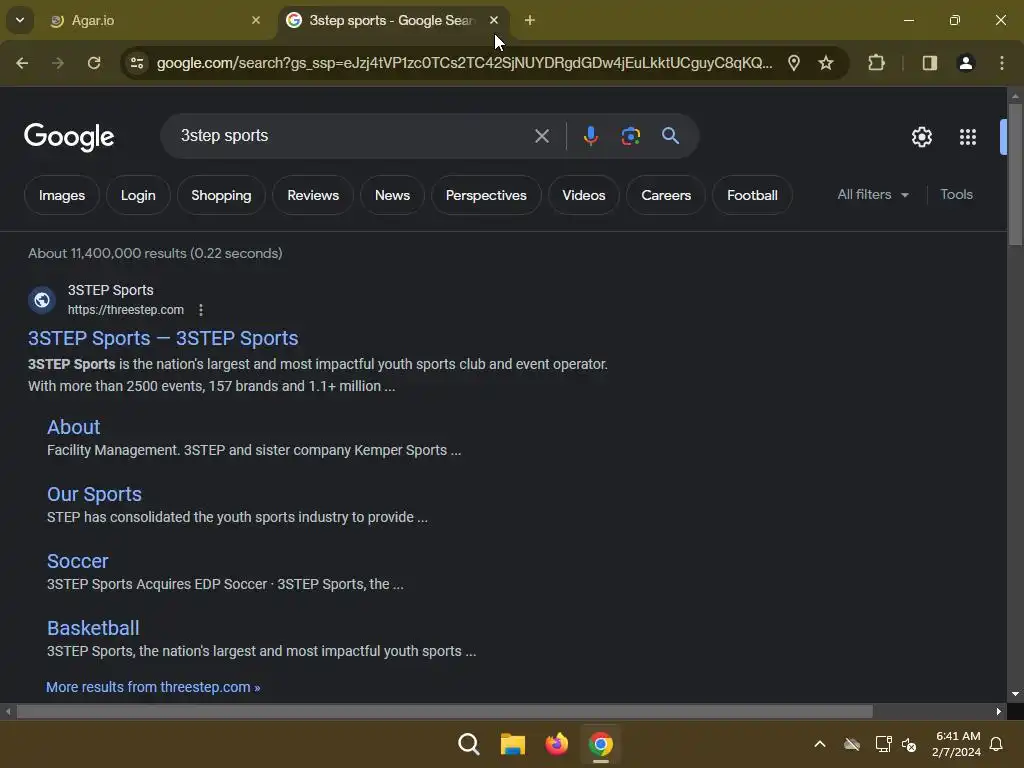Open three-dot menu beside threestep.com
The width and height of the screenshot is (1024, 768).
[x=201, y=310]
